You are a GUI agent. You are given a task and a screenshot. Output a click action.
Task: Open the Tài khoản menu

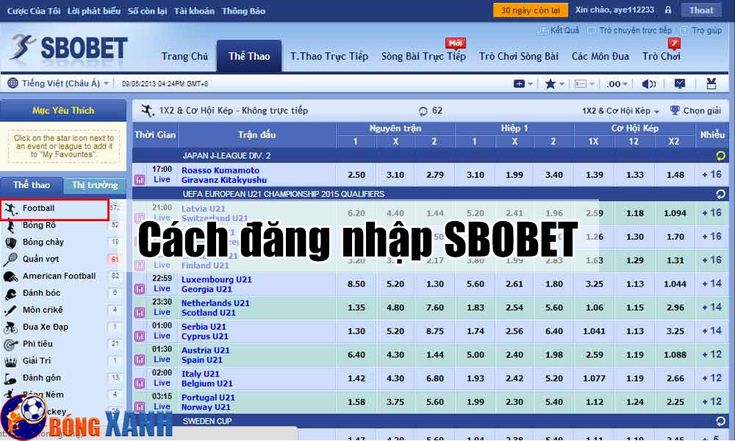(194, 11)
